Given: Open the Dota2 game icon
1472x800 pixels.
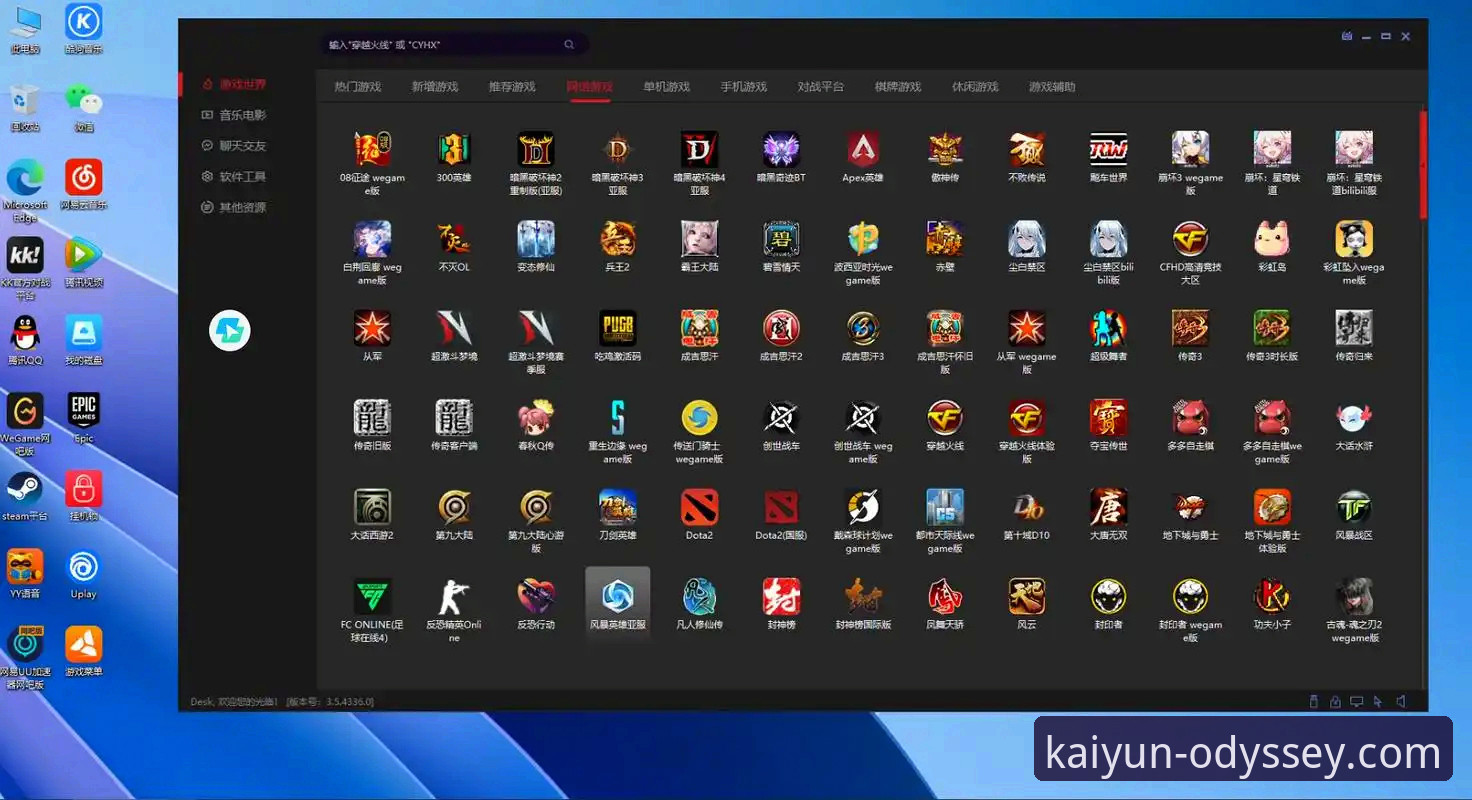Looking at the screenshot, I should pos(699,508).
